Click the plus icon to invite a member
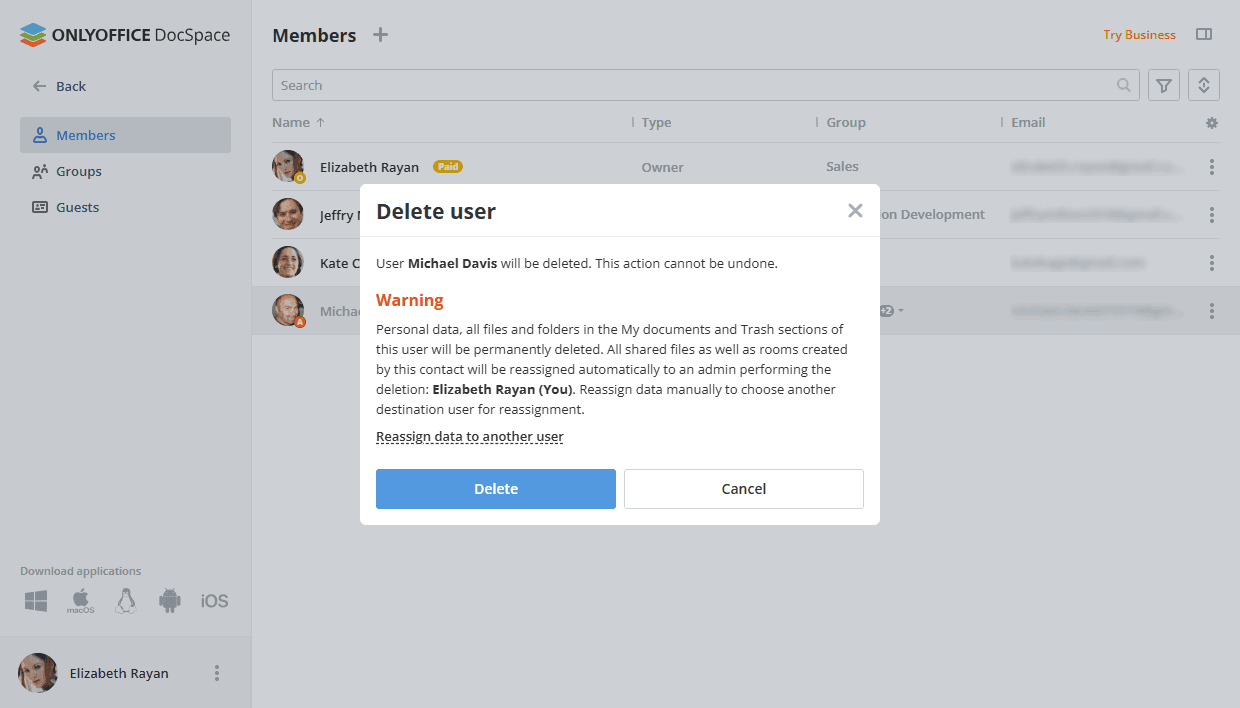 pos(380,34)
